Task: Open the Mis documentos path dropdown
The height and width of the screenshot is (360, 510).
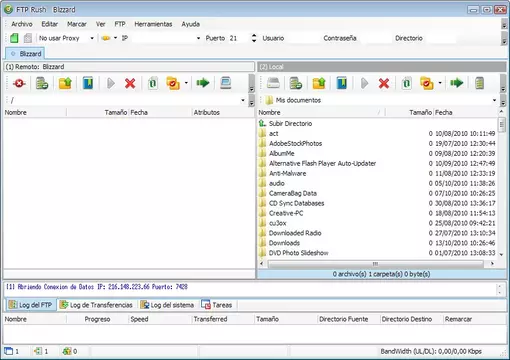Action: point(494,100)
